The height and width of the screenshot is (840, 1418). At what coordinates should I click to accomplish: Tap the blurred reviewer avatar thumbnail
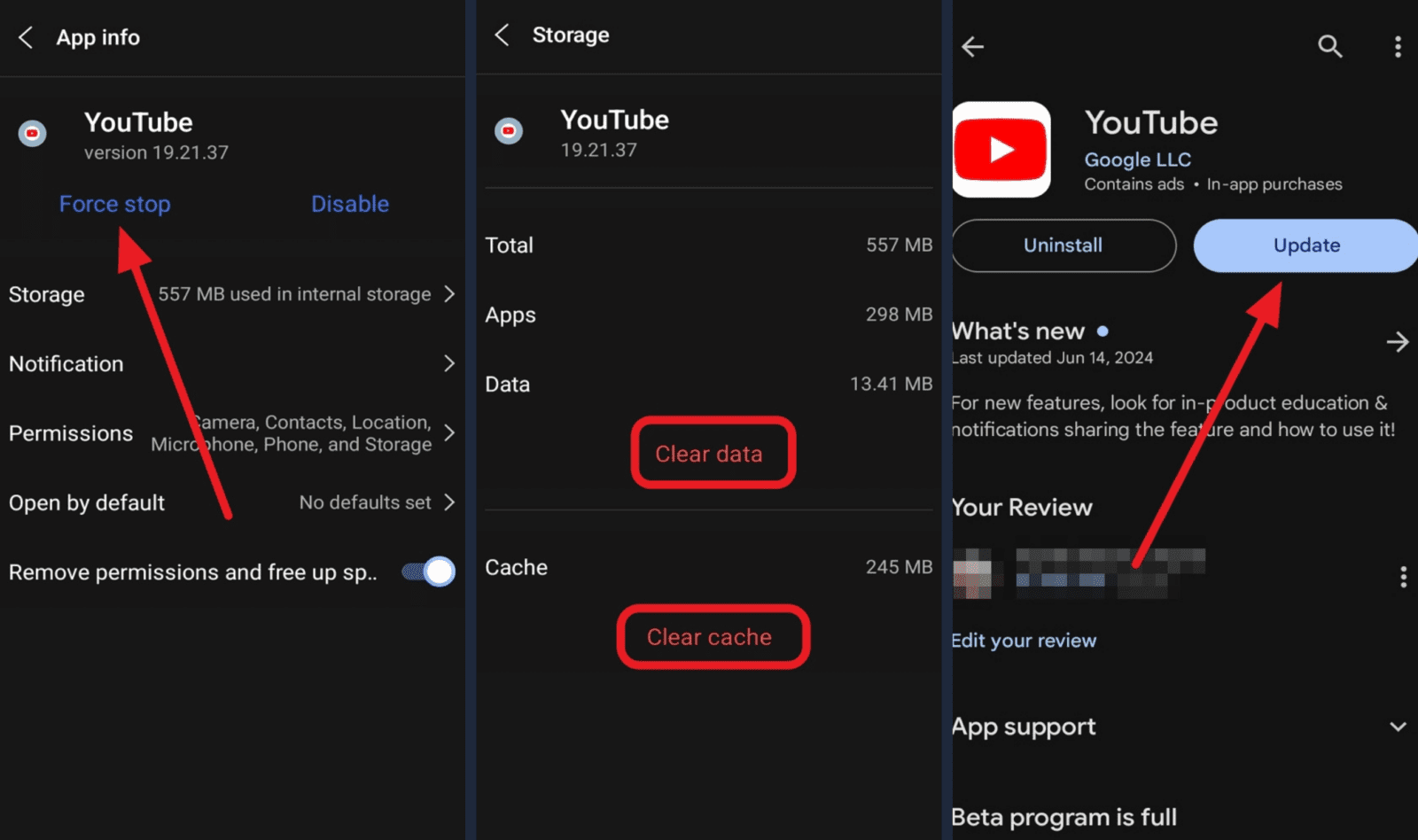972,573
